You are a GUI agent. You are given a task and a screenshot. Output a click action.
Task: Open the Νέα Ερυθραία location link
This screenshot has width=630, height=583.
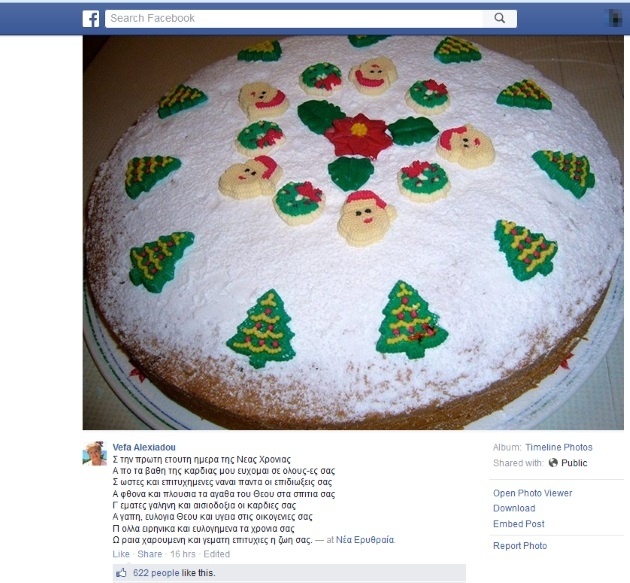tap(365, 540)
